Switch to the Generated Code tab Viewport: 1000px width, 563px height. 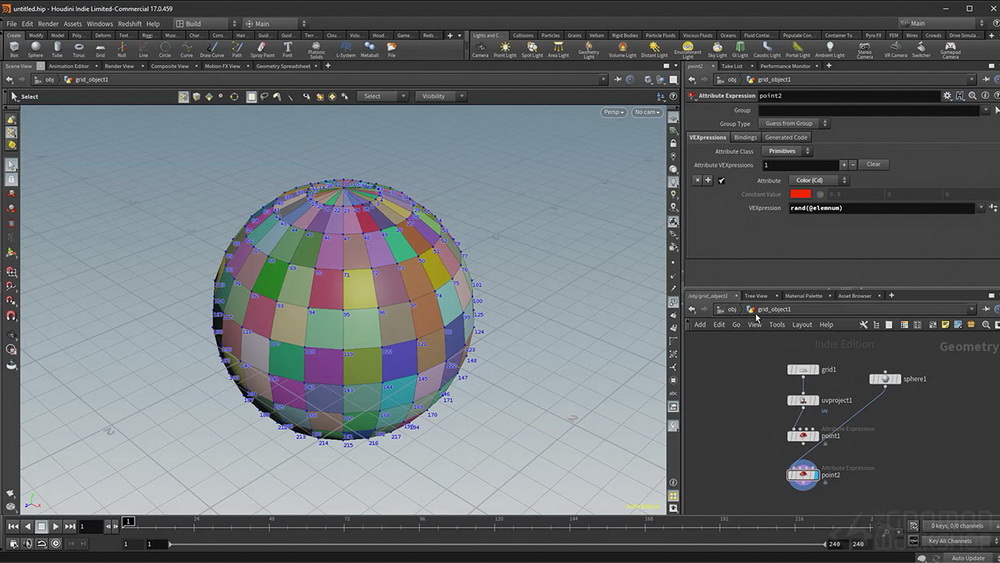(x=786, y=137)
